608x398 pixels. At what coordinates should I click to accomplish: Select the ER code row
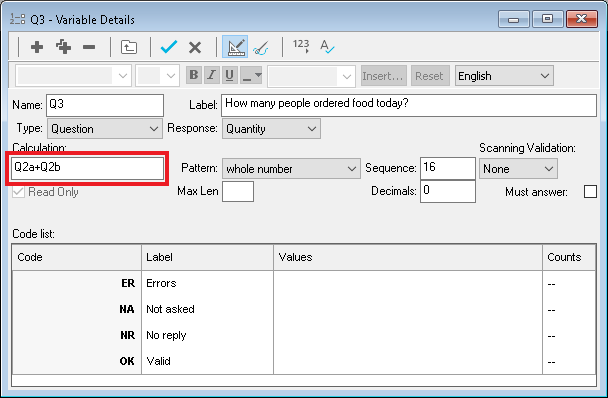click(x=304, y=283)
